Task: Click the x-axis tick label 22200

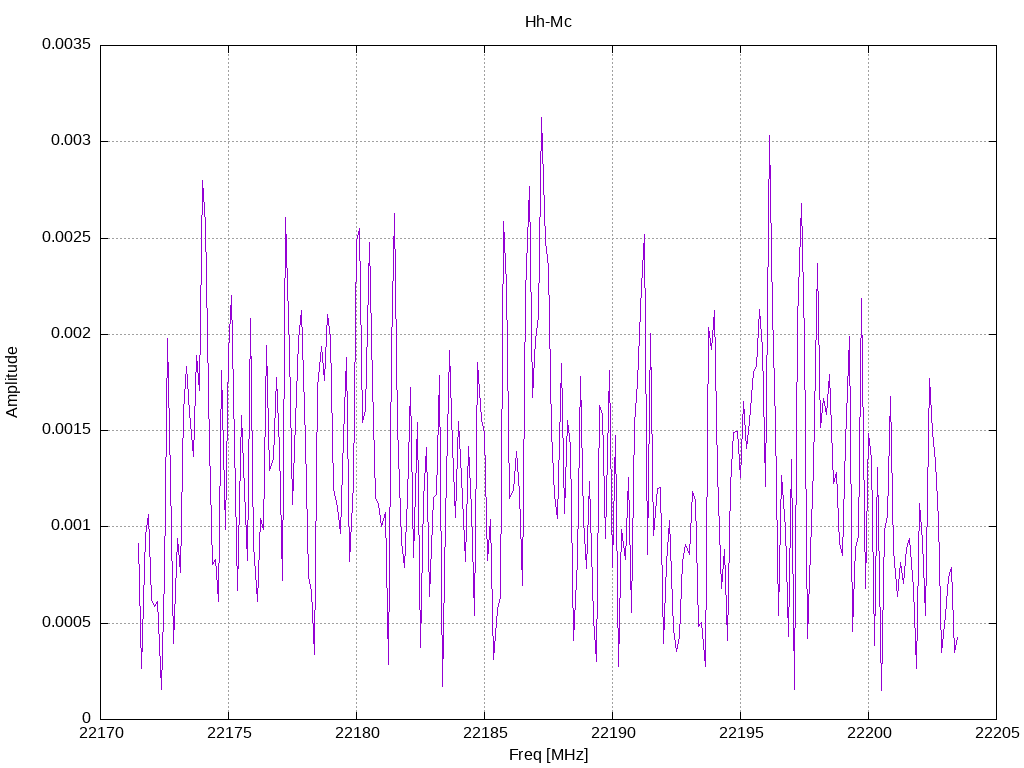Action: pos(869,733)
